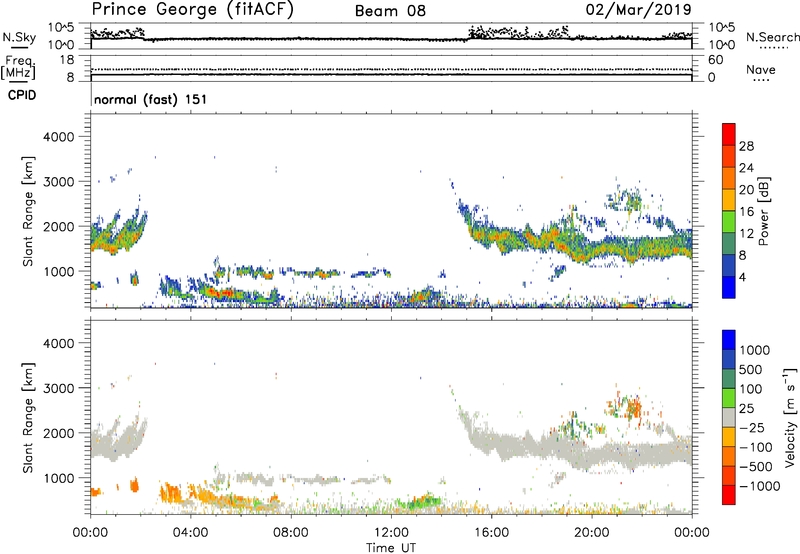This screenshot has height=554, width=800.
Task: Click the '08:00' time axis label
Action: point(291,533)
